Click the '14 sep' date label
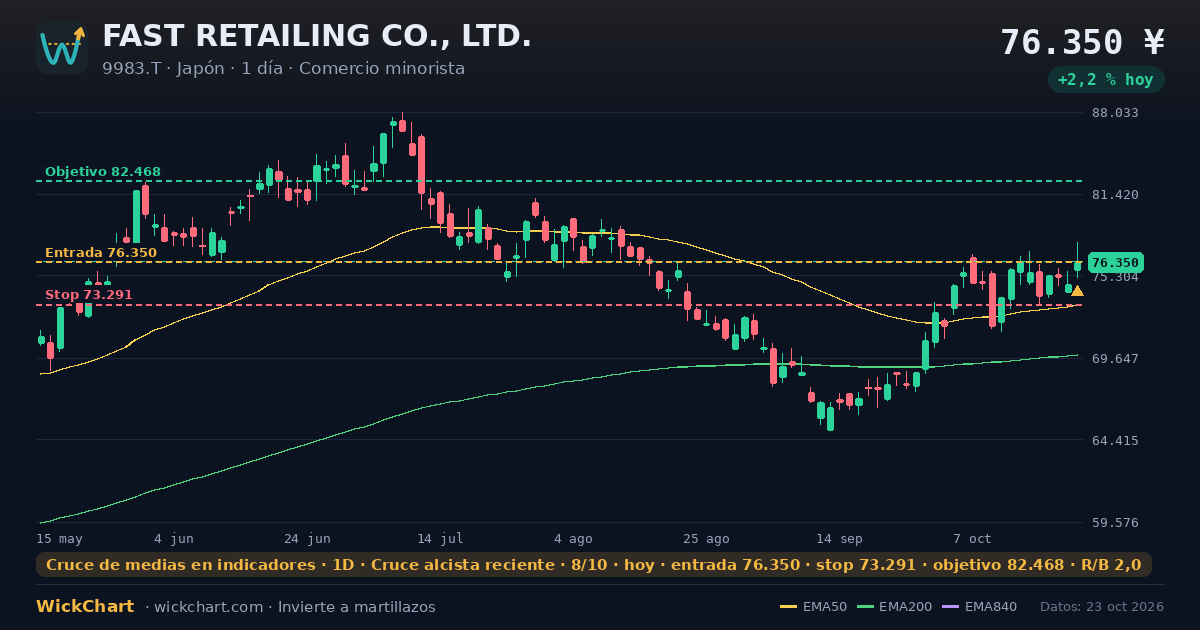The image size is (1200, 630). pos(839,538)
